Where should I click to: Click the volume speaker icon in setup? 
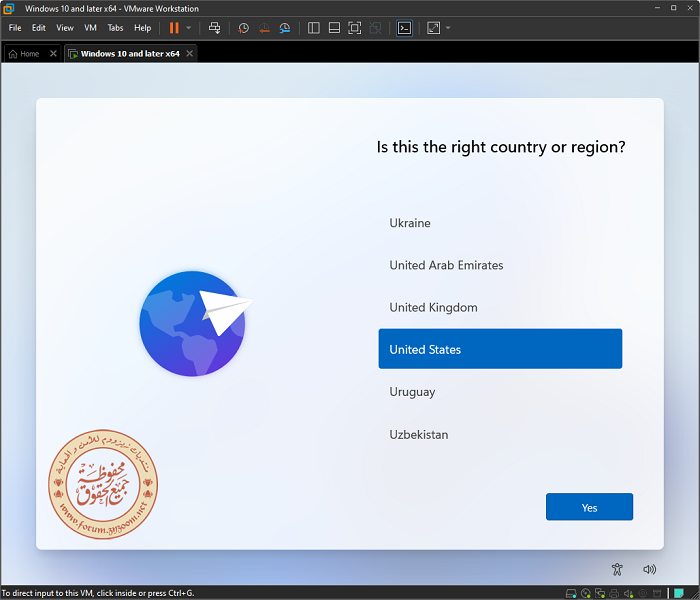pyautogui.click(x=650, y=569)
